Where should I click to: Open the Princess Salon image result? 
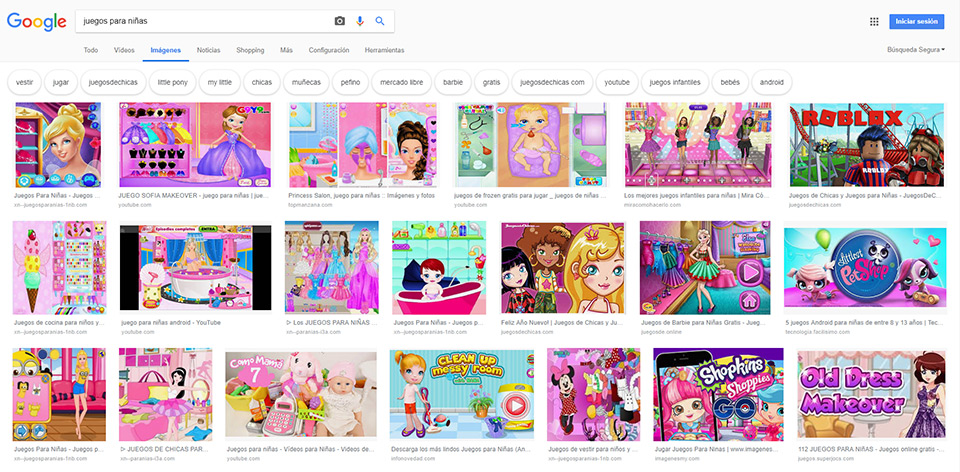click(x=364, y=145)
